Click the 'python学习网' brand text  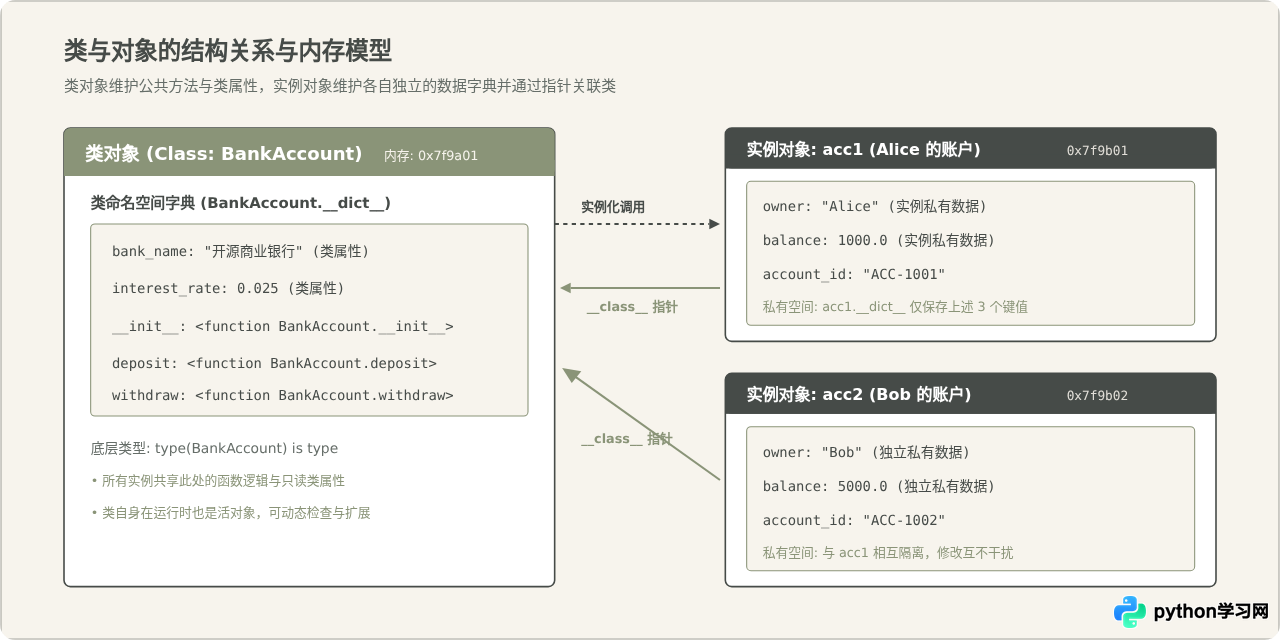(1211, 612)
